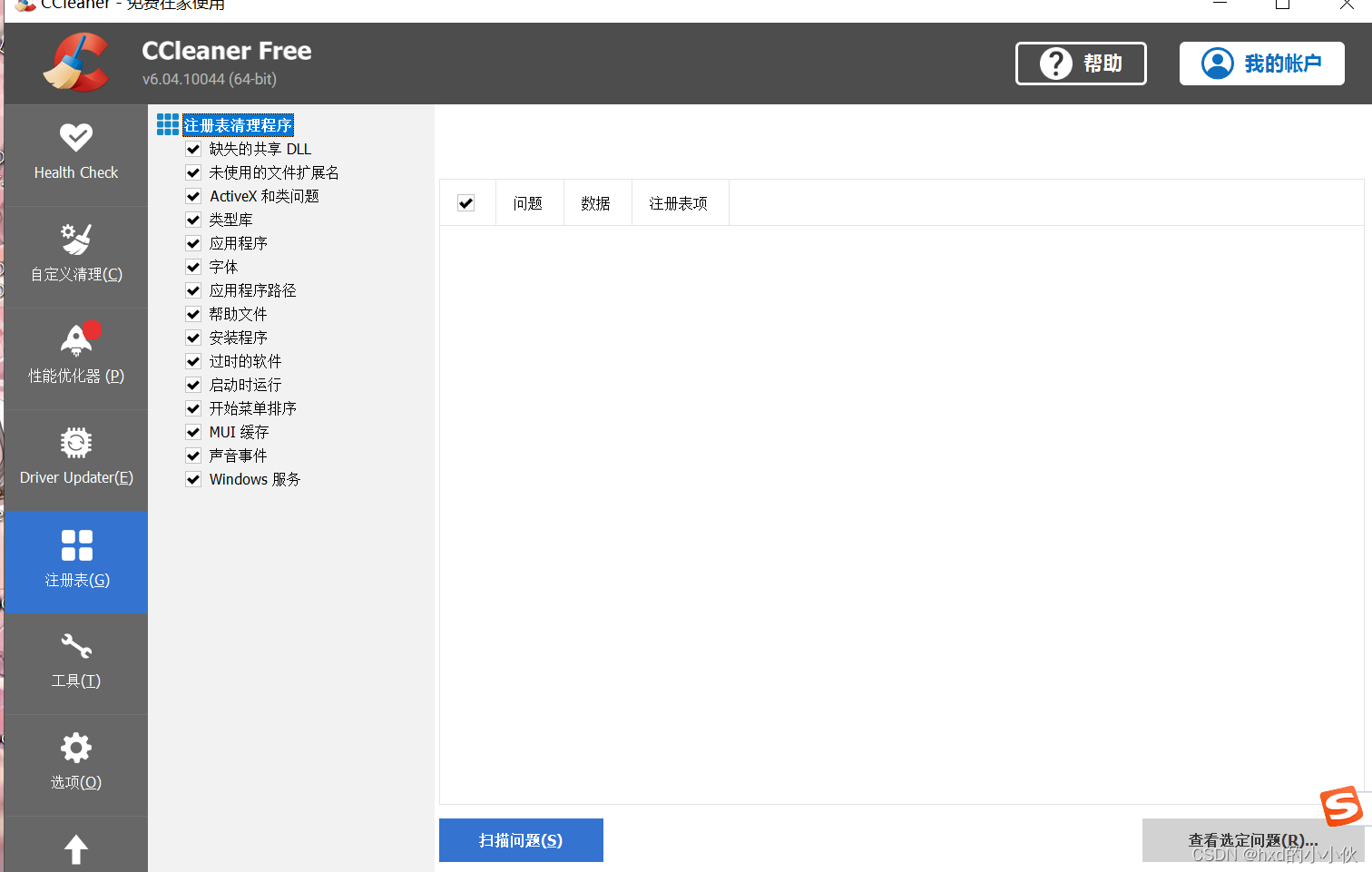This screenshot has height=872, width=1372.
Task: Toggle 帮助文件 checkbox
Action: (193, 314)
